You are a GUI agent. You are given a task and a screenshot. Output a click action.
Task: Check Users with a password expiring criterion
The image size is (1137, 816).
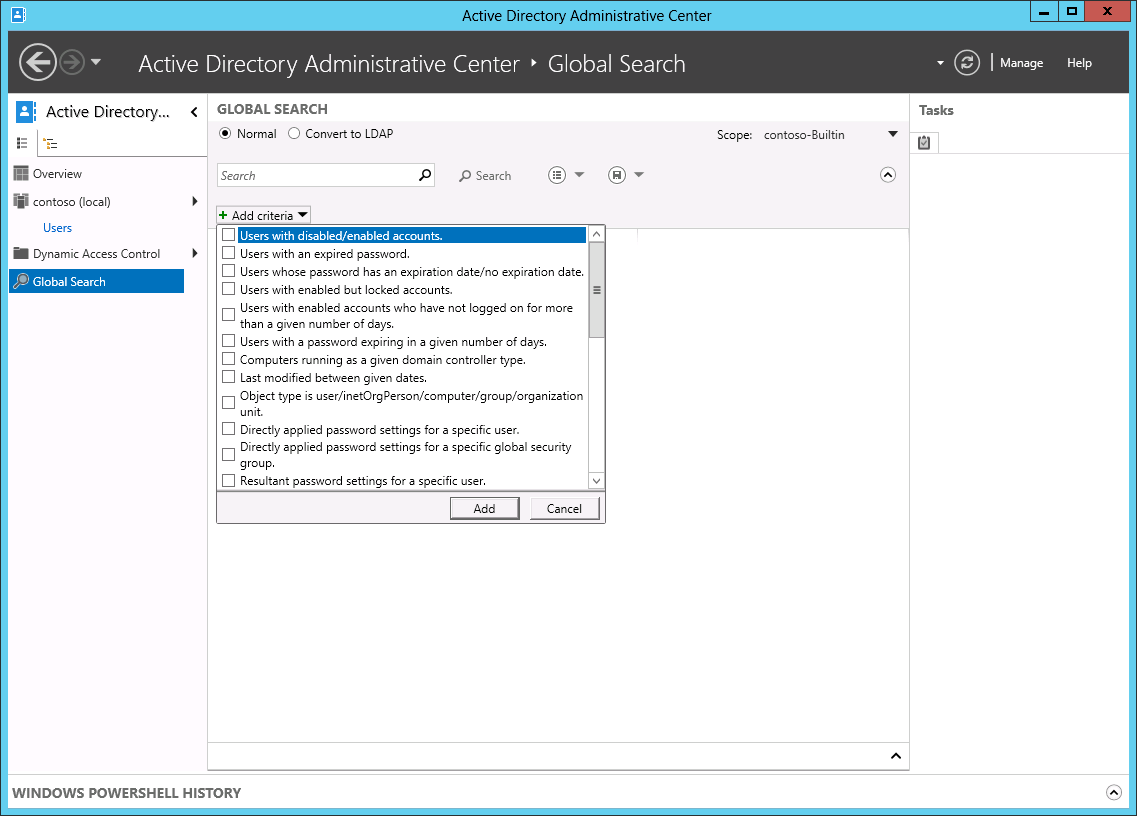coord(228,341)
